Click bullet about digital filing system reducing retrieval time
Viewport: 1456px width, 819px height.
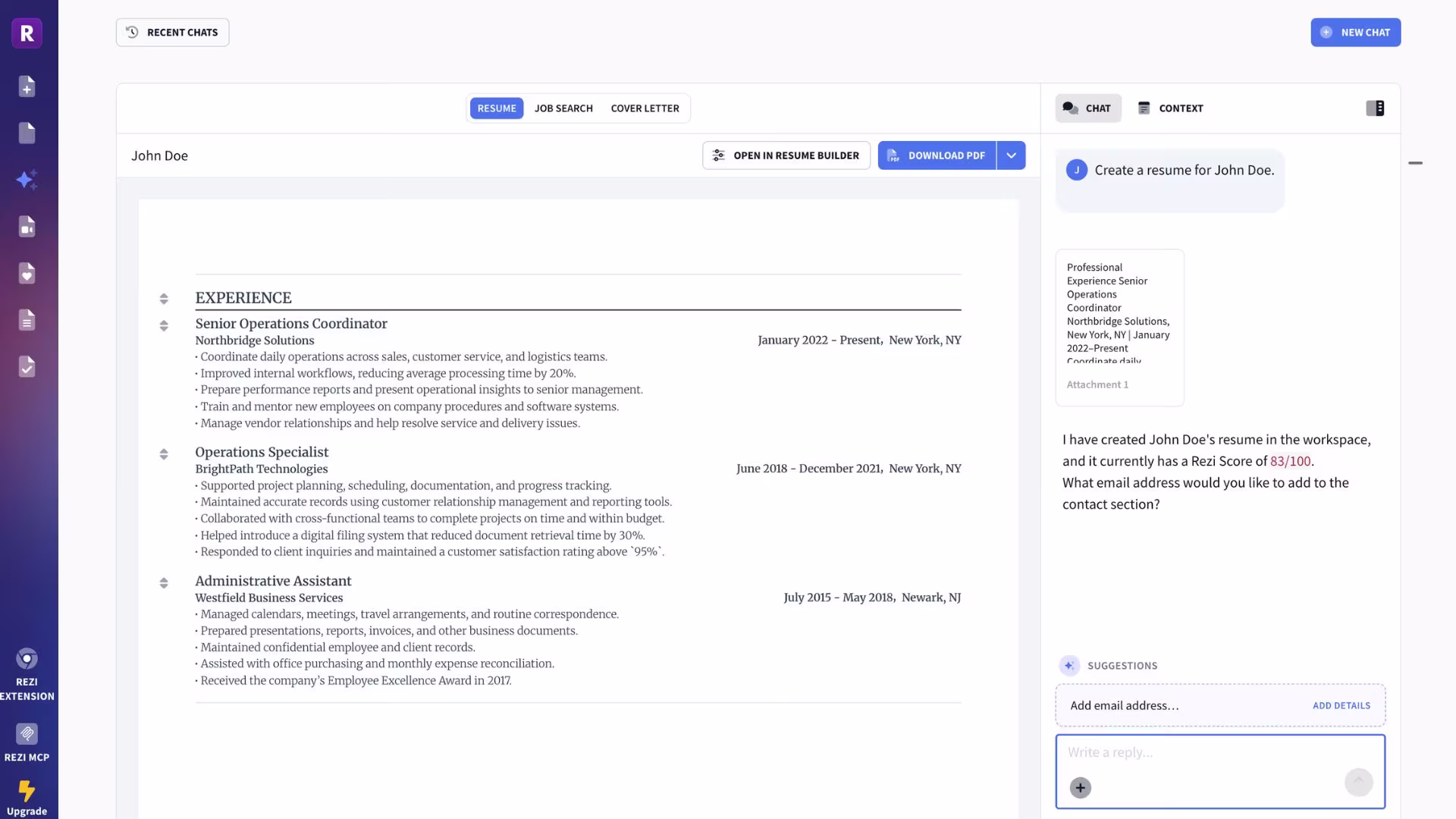[420, 535]
